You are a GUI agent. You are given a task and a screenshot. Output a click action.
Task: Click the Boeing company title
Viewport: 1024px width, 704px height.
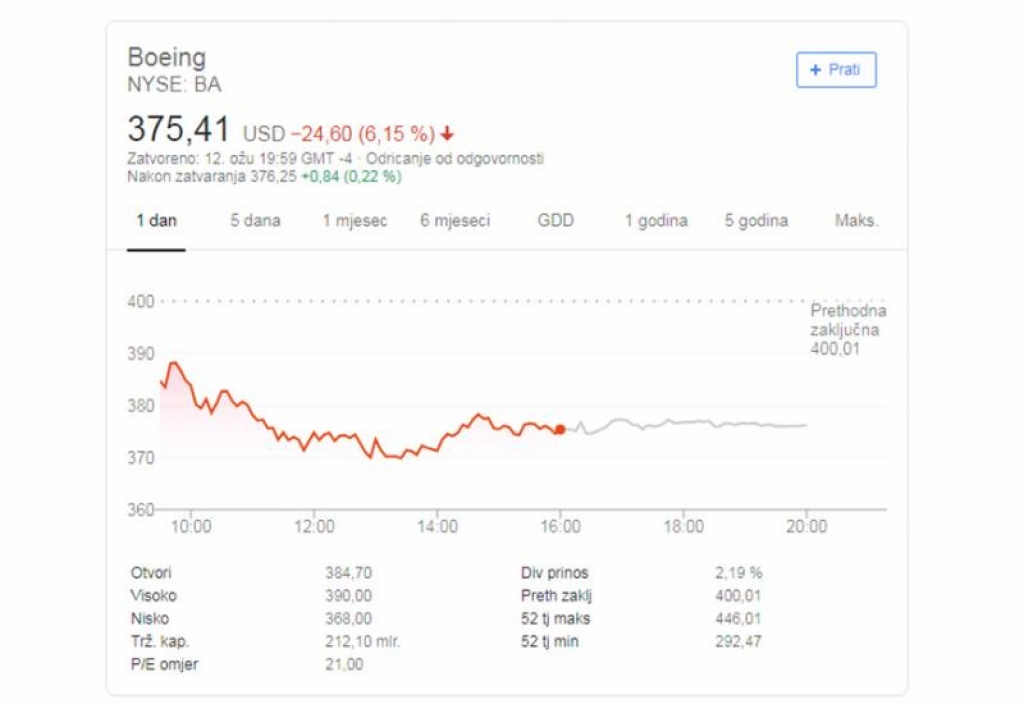click(167, 57)
